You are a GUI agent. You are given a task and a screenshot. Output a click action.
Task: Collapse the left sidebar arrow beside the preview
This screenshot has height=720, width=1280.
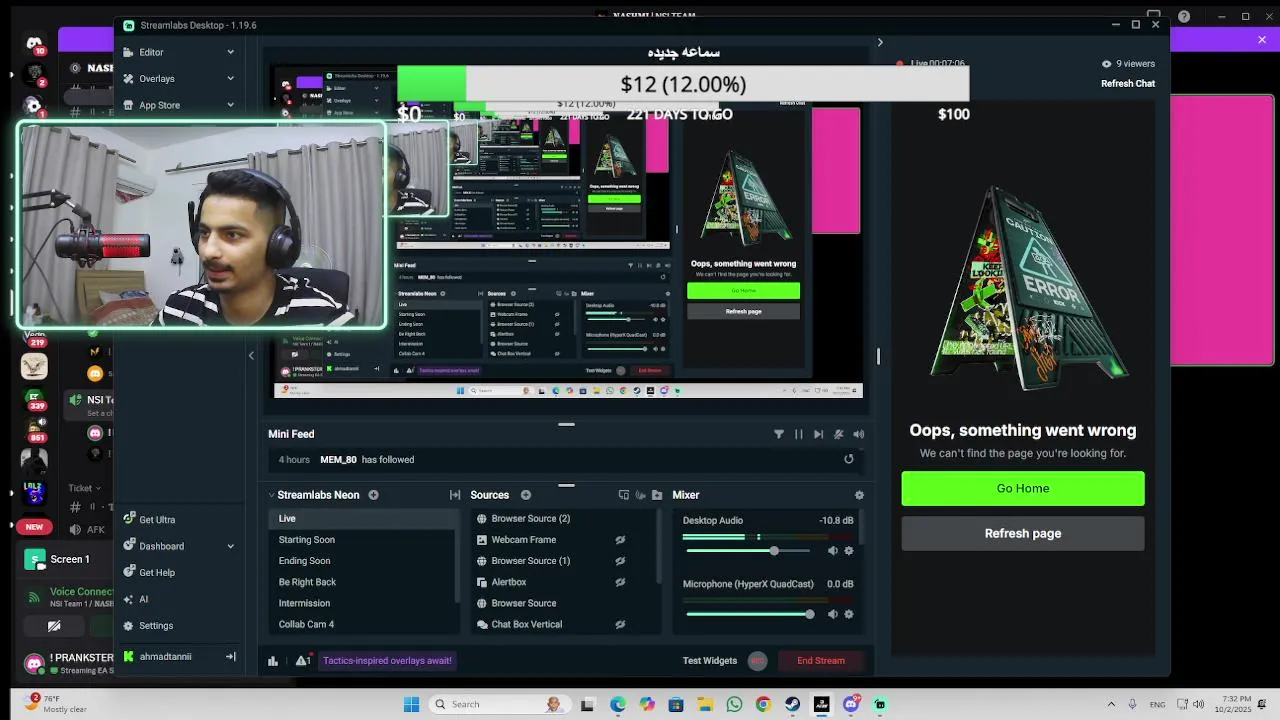coord(251,355)
